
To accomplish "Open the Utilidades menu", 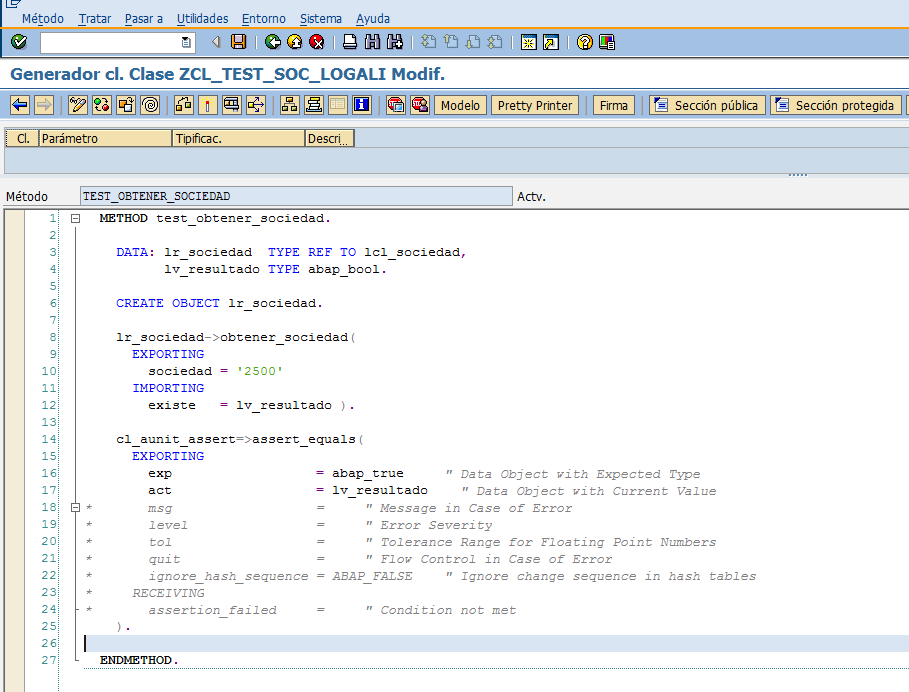I will (202, 19).
